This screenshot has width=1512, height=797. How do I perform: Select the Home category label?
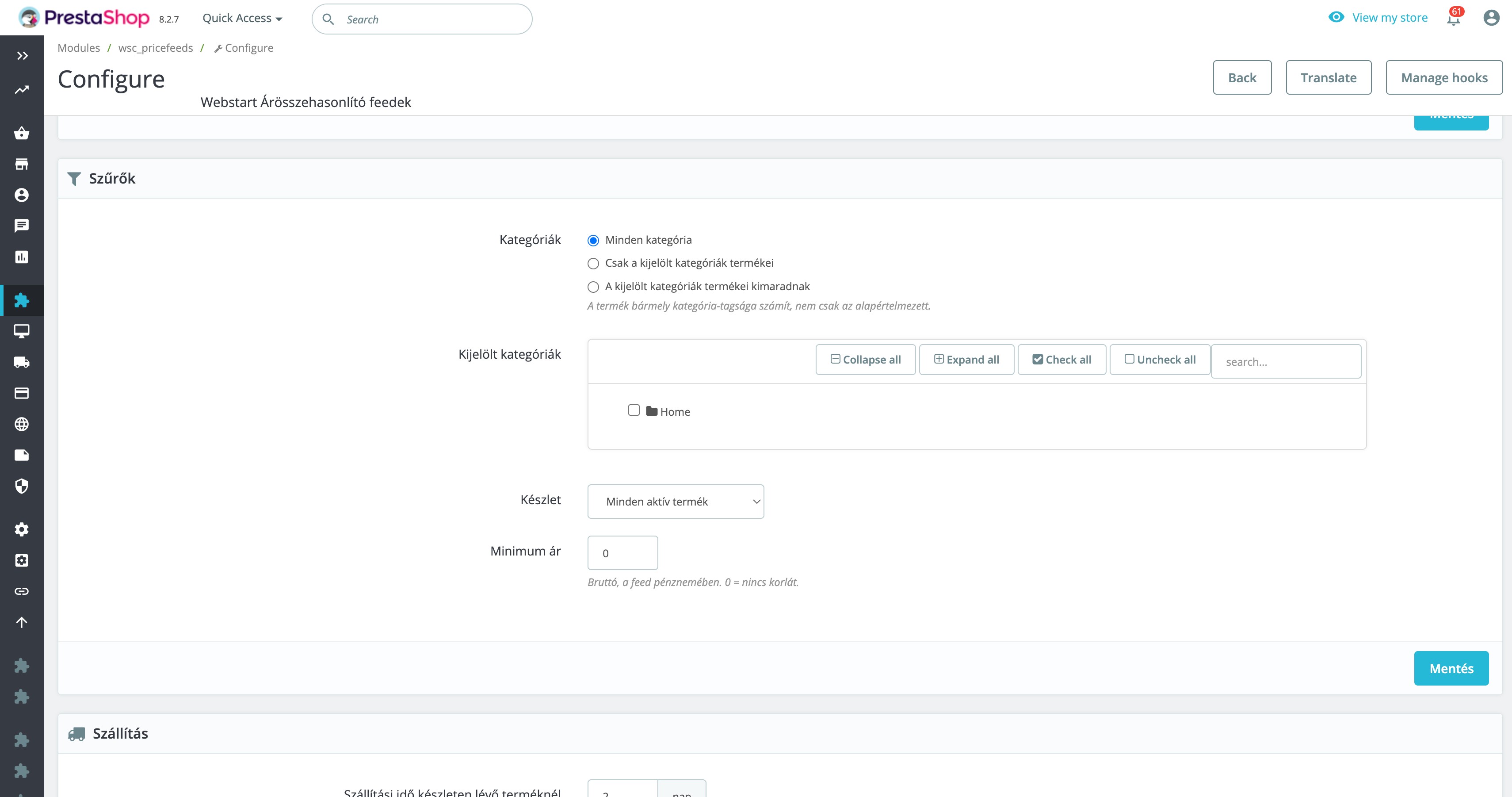click(x=675, y=412)
